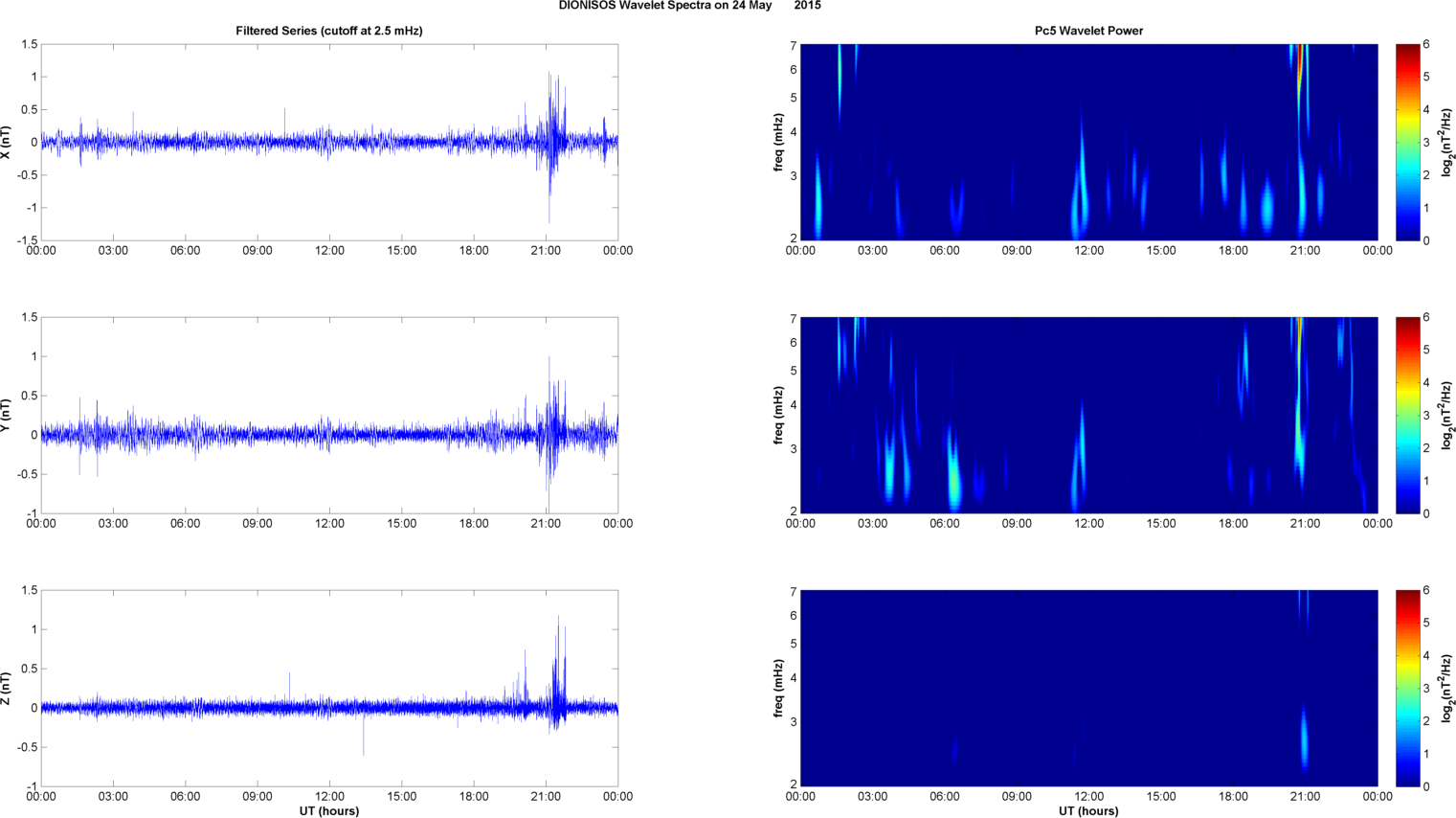Select the 'X (nT)' axis label
Image resolution: width=1456 pixels, height=818 pixels.
(x=6, y=142)
